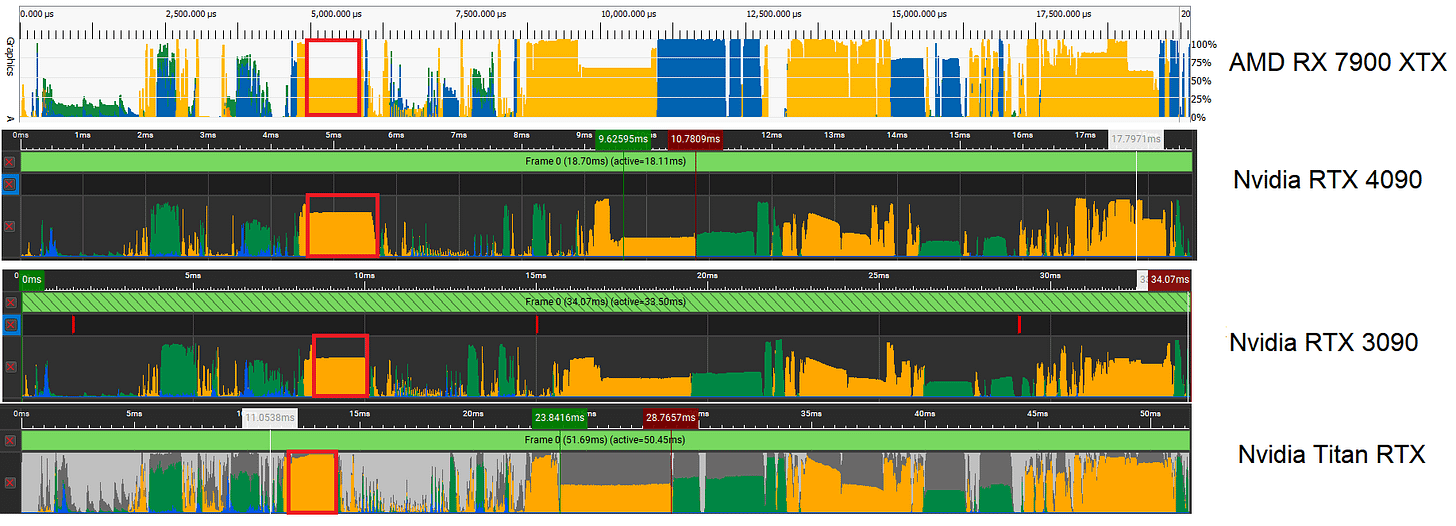Select the Frame 0 (18.70ms) bar
The height and width of the screenshot is (526, 1456).
(606, 162)
